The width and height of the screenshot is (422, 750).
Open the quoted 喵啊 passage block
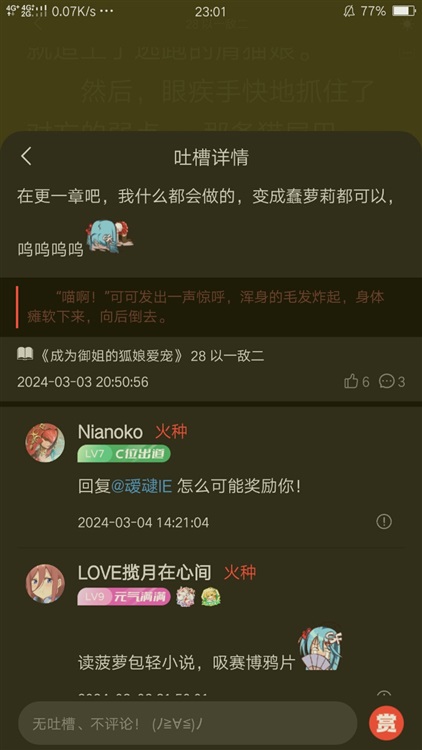coord(211,307)
